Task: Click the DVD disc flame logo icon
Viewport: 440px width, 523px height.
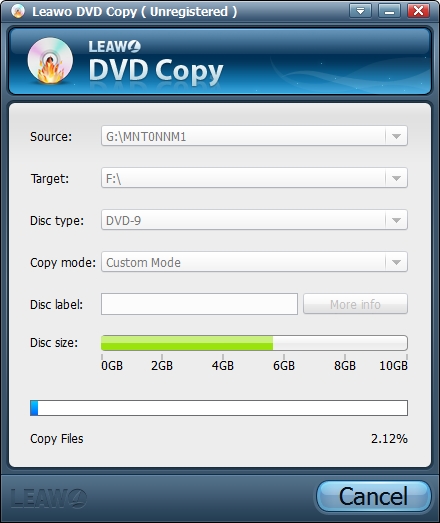Action: (50, 61)
